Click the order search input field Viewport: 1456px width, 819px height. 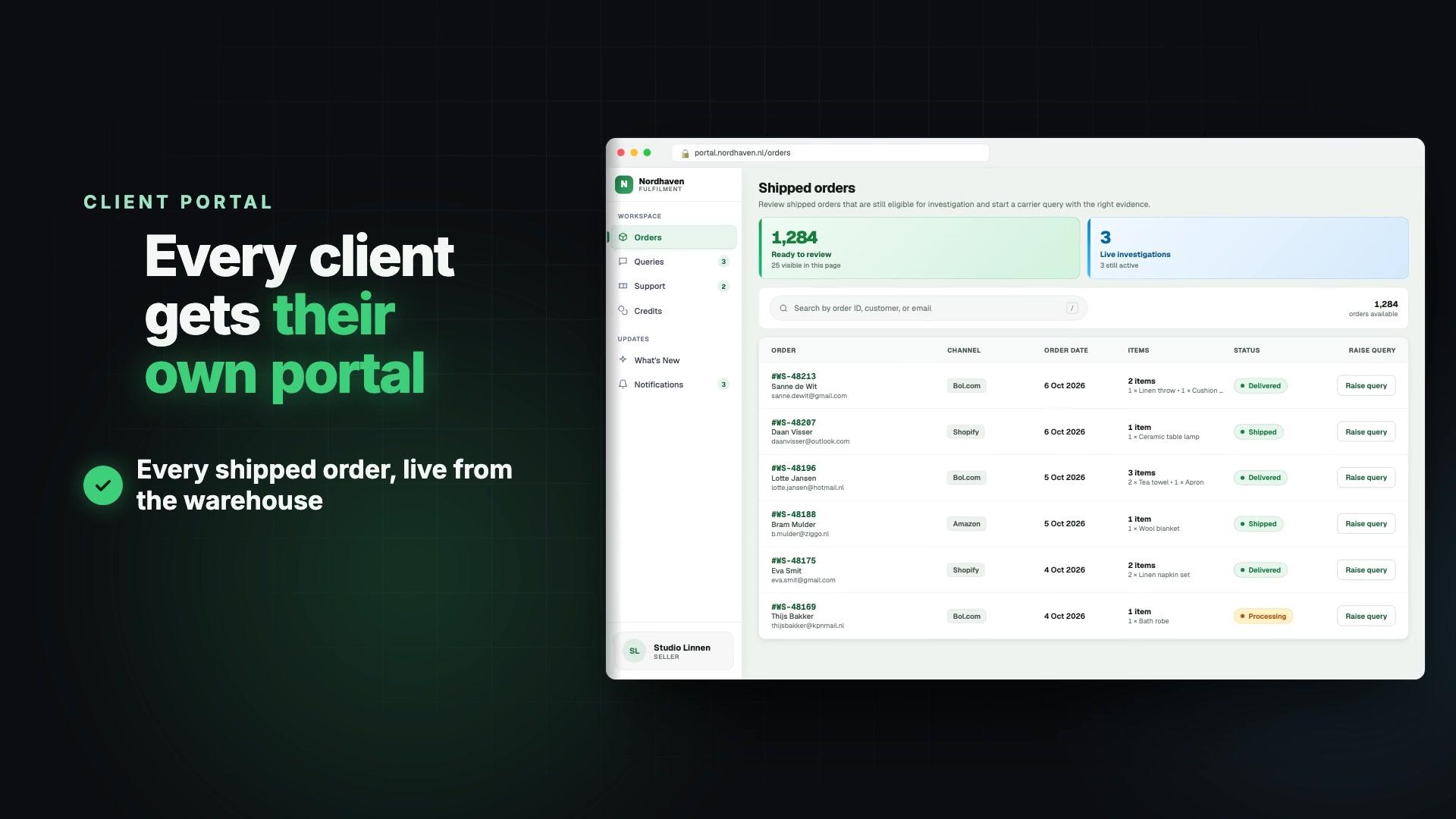pyautogui.click(x=928, y=308)
